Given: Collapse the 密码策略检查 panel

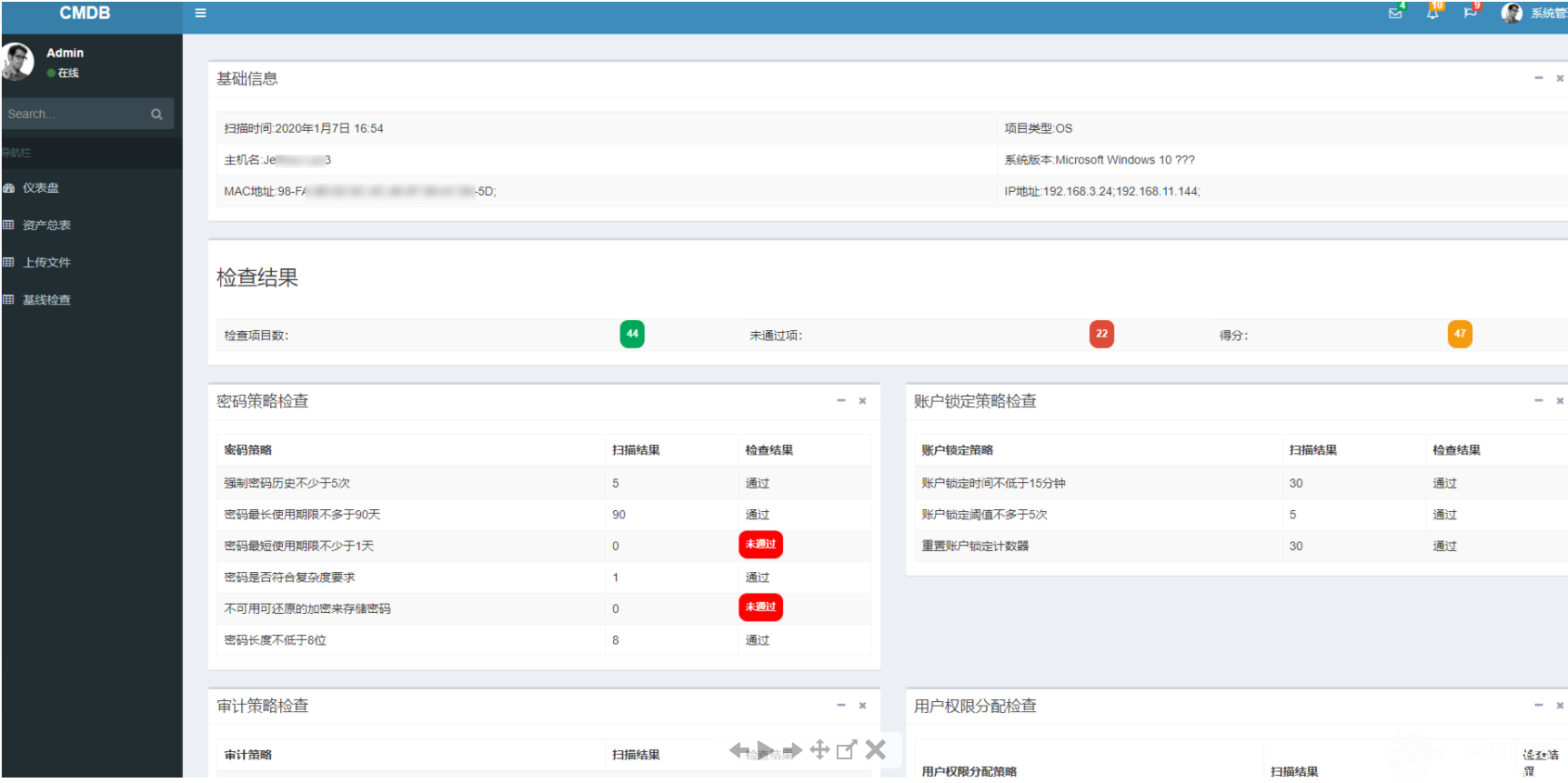Looking at the screenshot, I should (841, 401).
